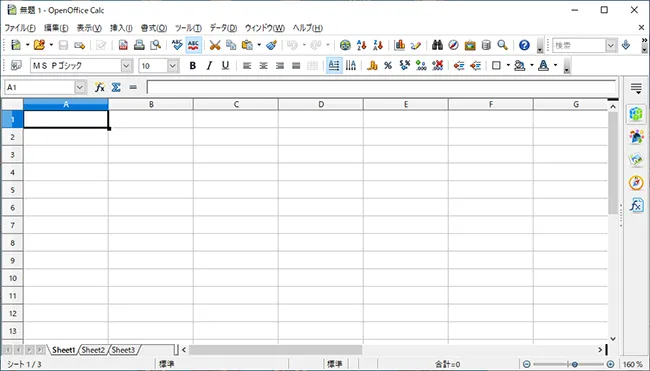Insert a Chart icon

tap(400, 45)
